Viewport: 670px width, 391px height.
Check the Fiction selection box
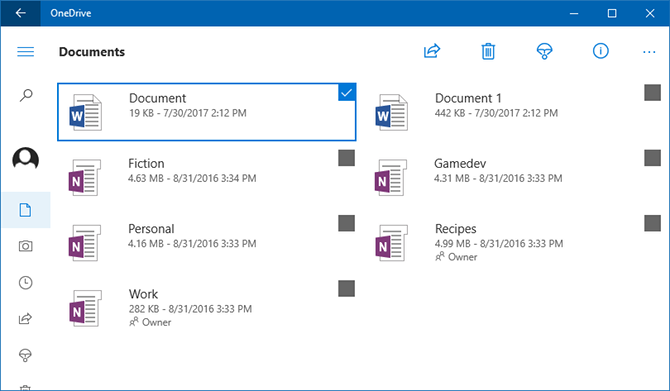coord(347,158)
